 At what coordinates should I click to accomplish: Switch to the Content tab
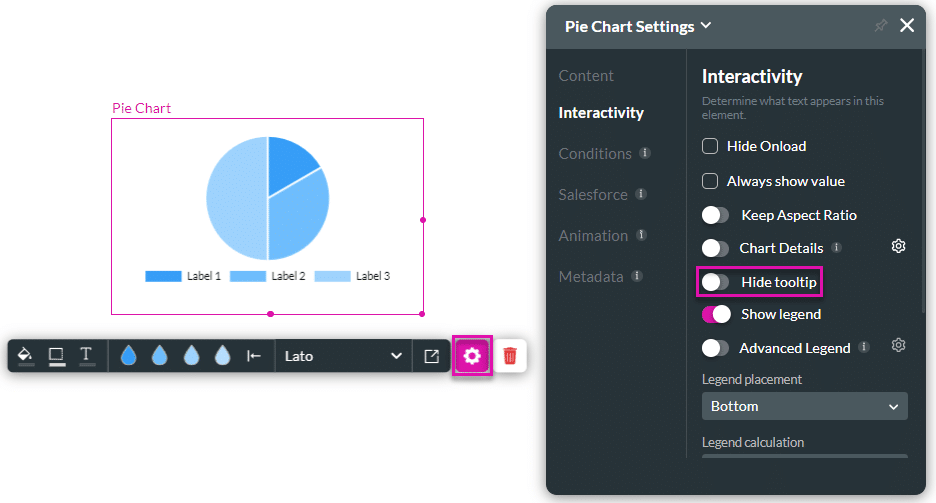(x=586, y=76)
